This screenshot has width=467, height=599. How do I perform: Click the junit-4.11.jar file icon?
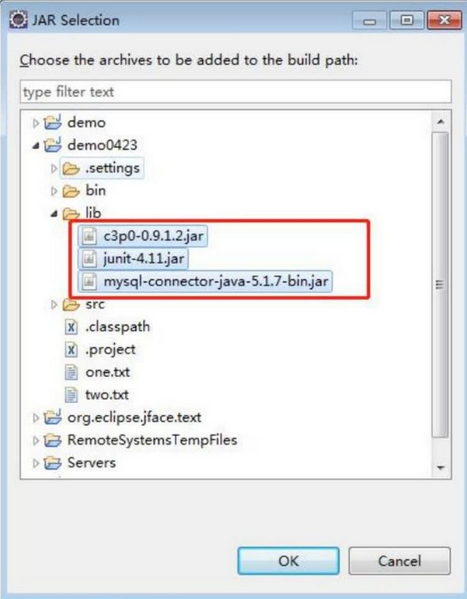click(x=89, y=259)
